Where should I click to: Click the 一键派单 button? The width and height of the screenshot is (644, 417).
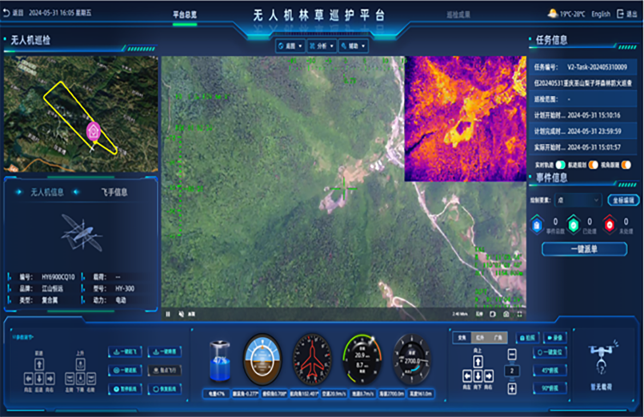[x=583, y=250]
